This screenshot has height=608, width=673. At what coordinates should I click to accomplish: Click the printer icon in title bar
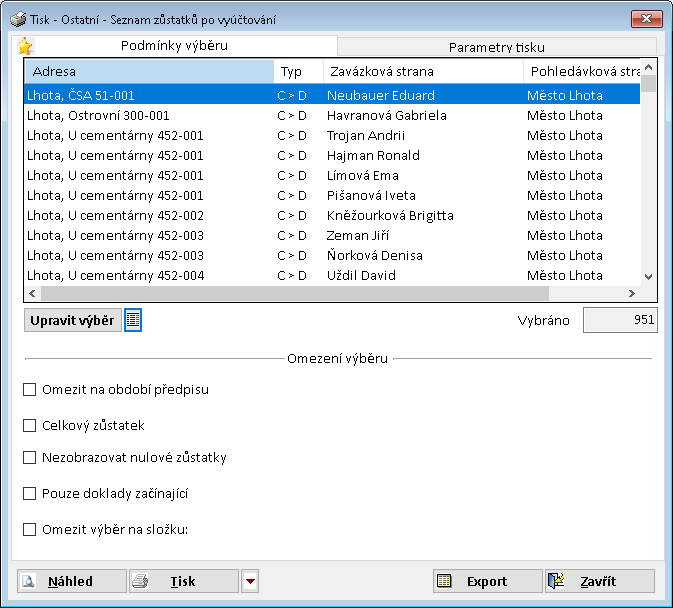(18, 19)
